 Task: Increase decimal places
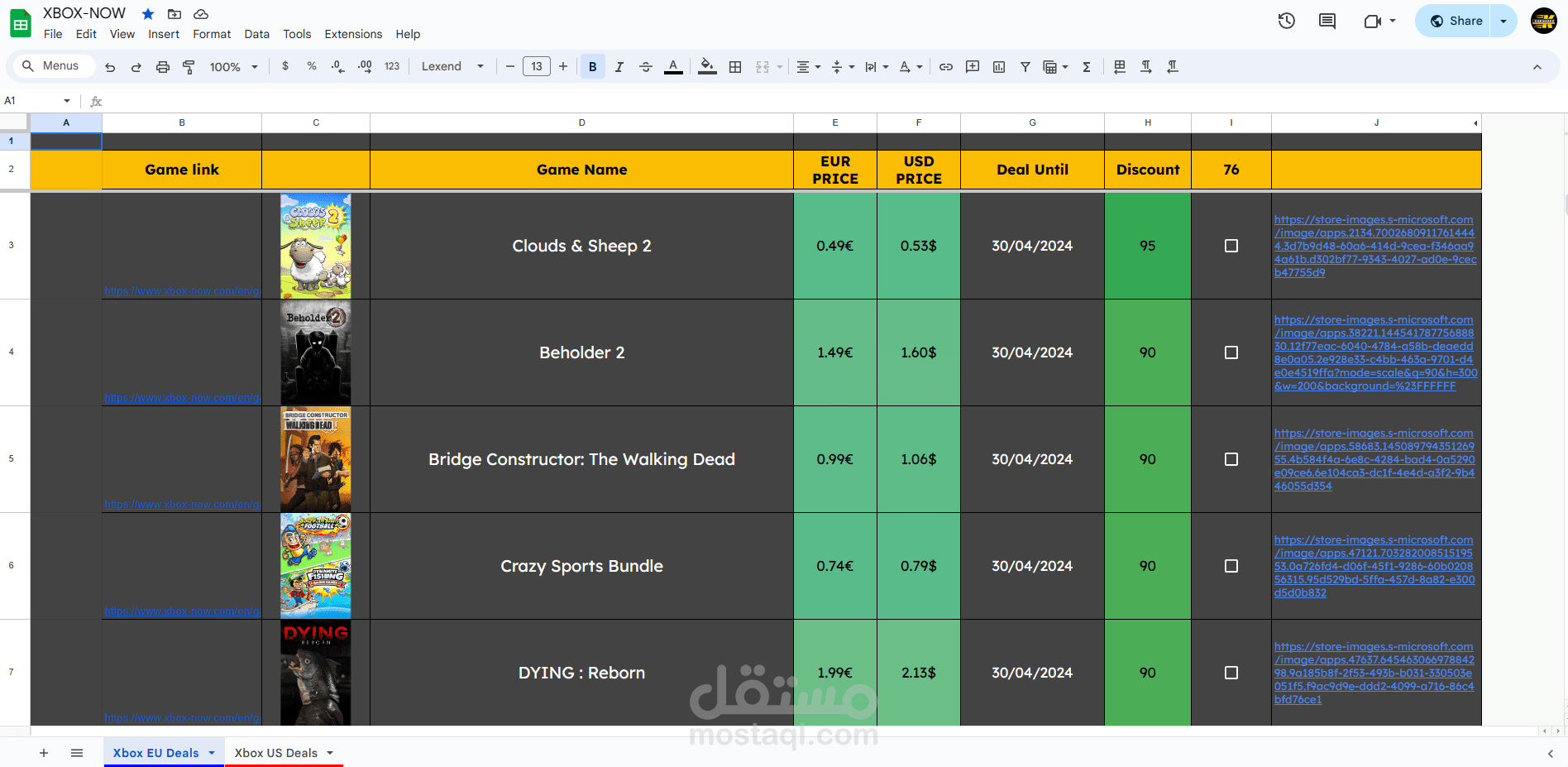365,66
